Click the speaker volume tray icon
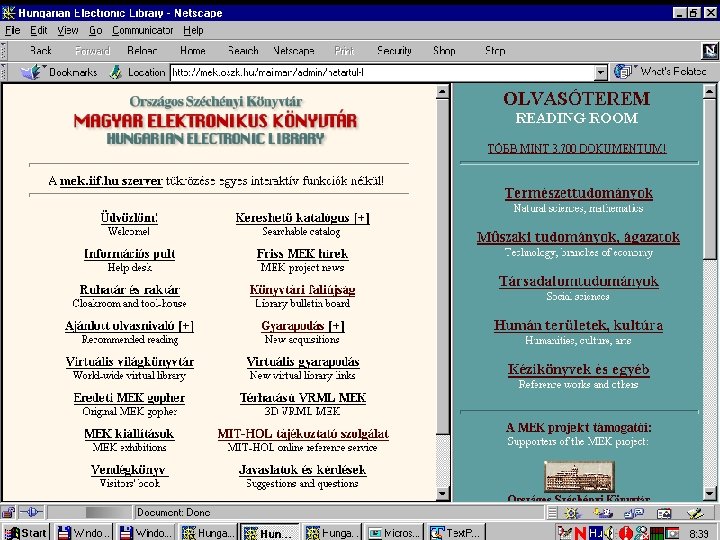This screenshot has width=720, height=540. (x=610, y=533)
